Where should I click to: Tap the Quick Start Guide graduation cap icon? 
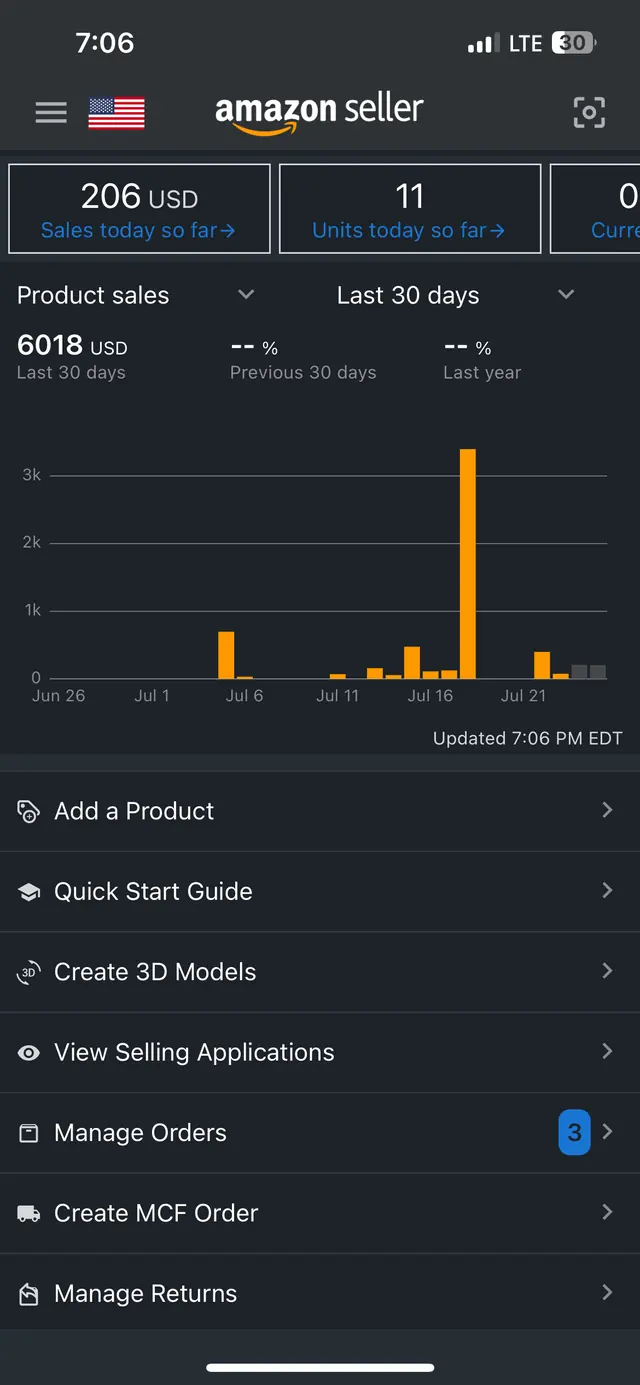click(29, 892)
